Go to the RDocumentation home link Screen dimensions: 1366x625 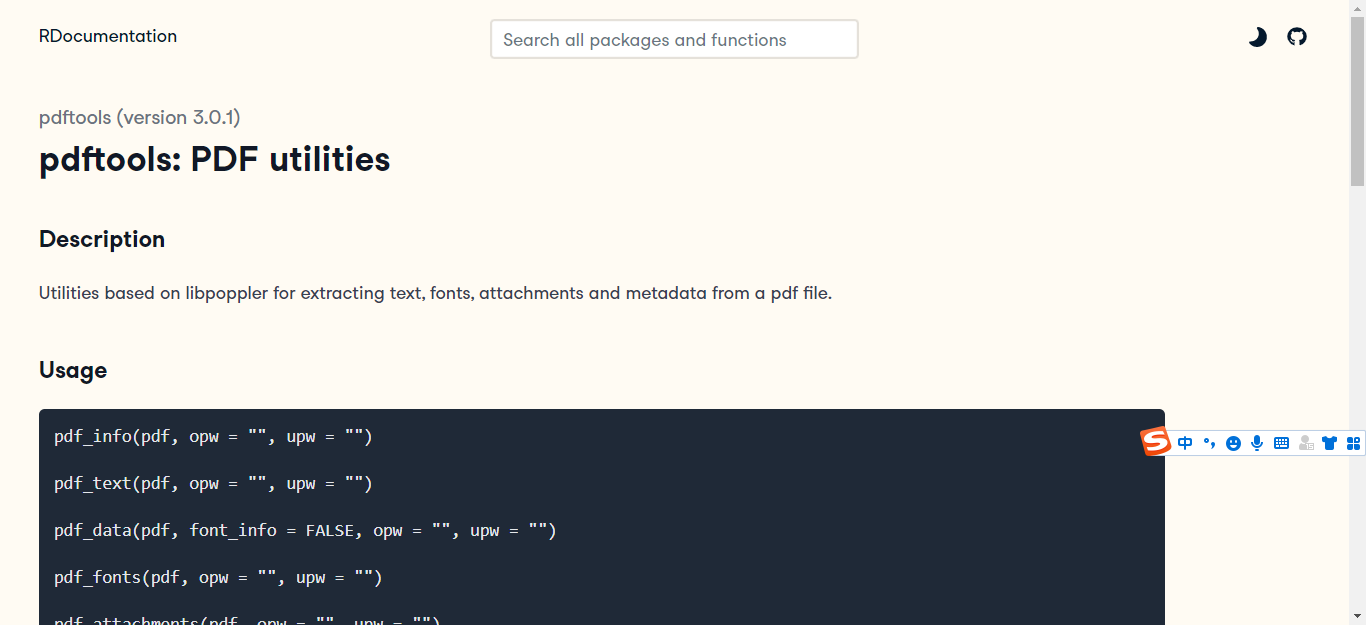tap(108, 36)
